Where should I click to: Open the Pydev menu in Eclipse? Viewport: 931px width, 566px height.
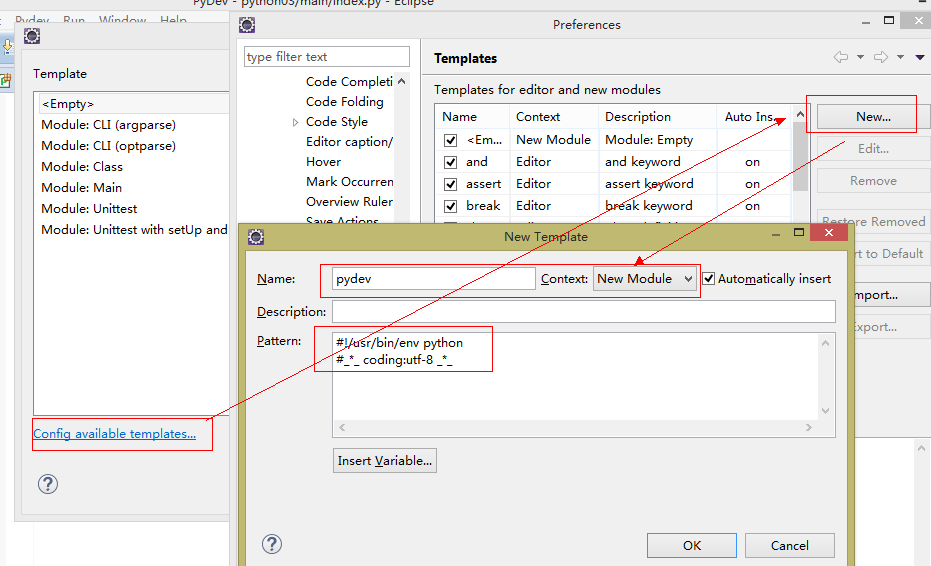32,20
